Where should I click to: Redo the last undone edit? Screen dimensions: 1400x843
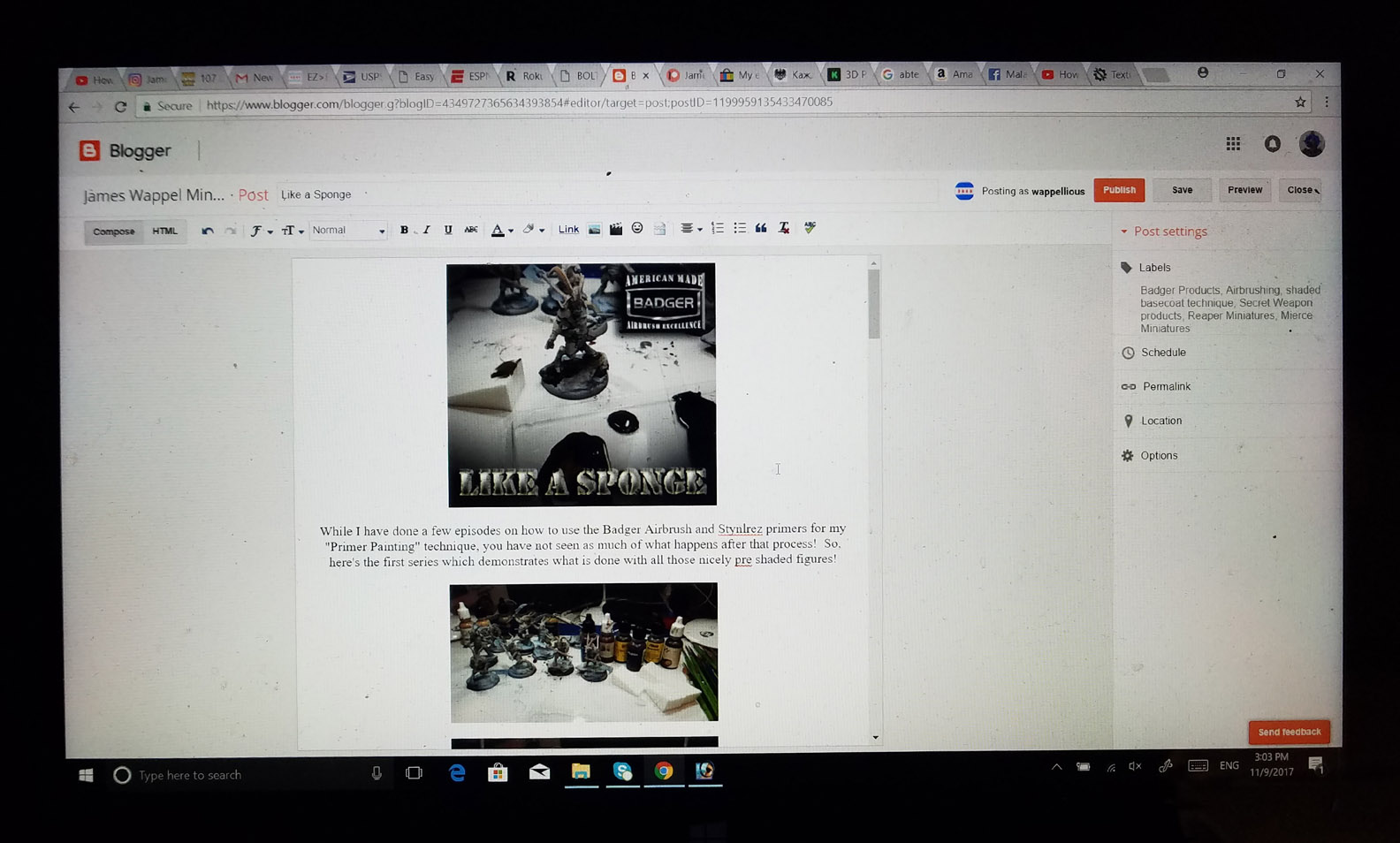(x=230, y=231)
